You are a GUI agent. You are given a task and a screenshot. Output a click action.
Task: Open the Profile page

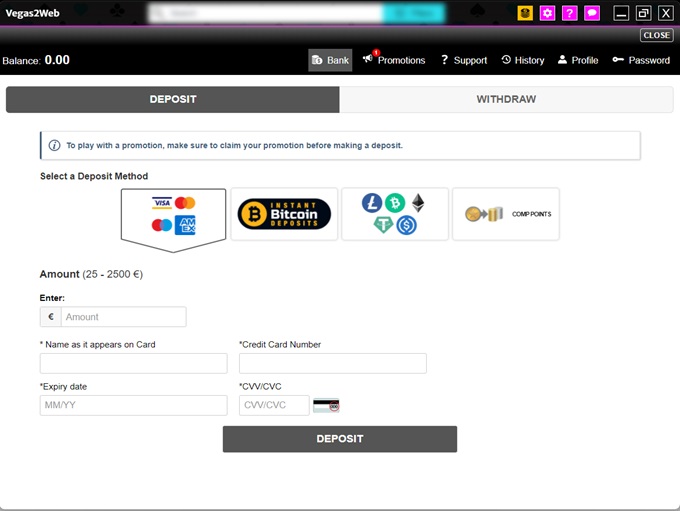point(578,60)
